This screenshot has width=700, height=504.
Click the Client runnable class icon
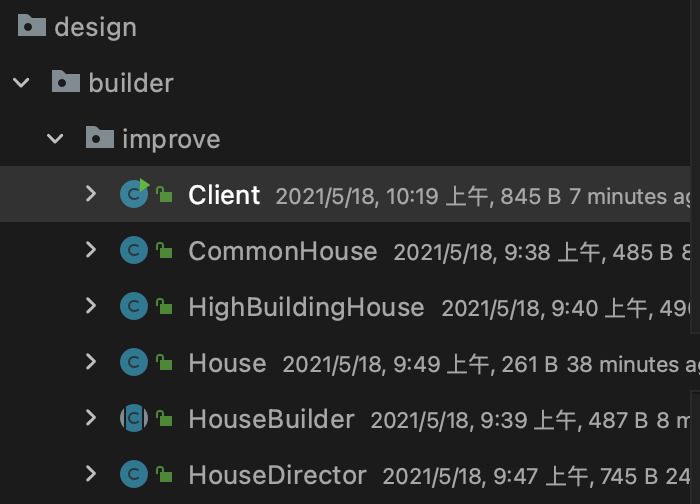[134, 193]
